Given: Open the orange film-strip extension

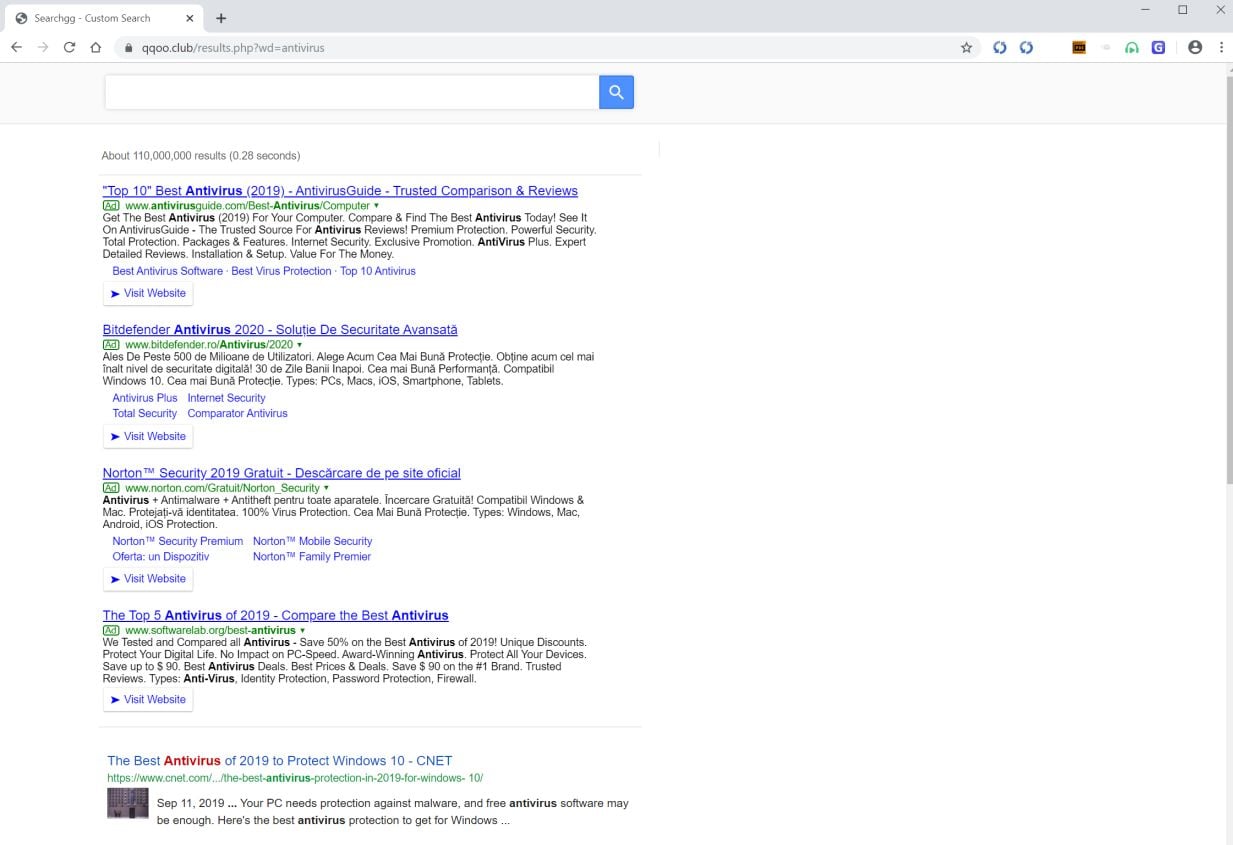Looking at the screenshot, I should [1079, 47].
